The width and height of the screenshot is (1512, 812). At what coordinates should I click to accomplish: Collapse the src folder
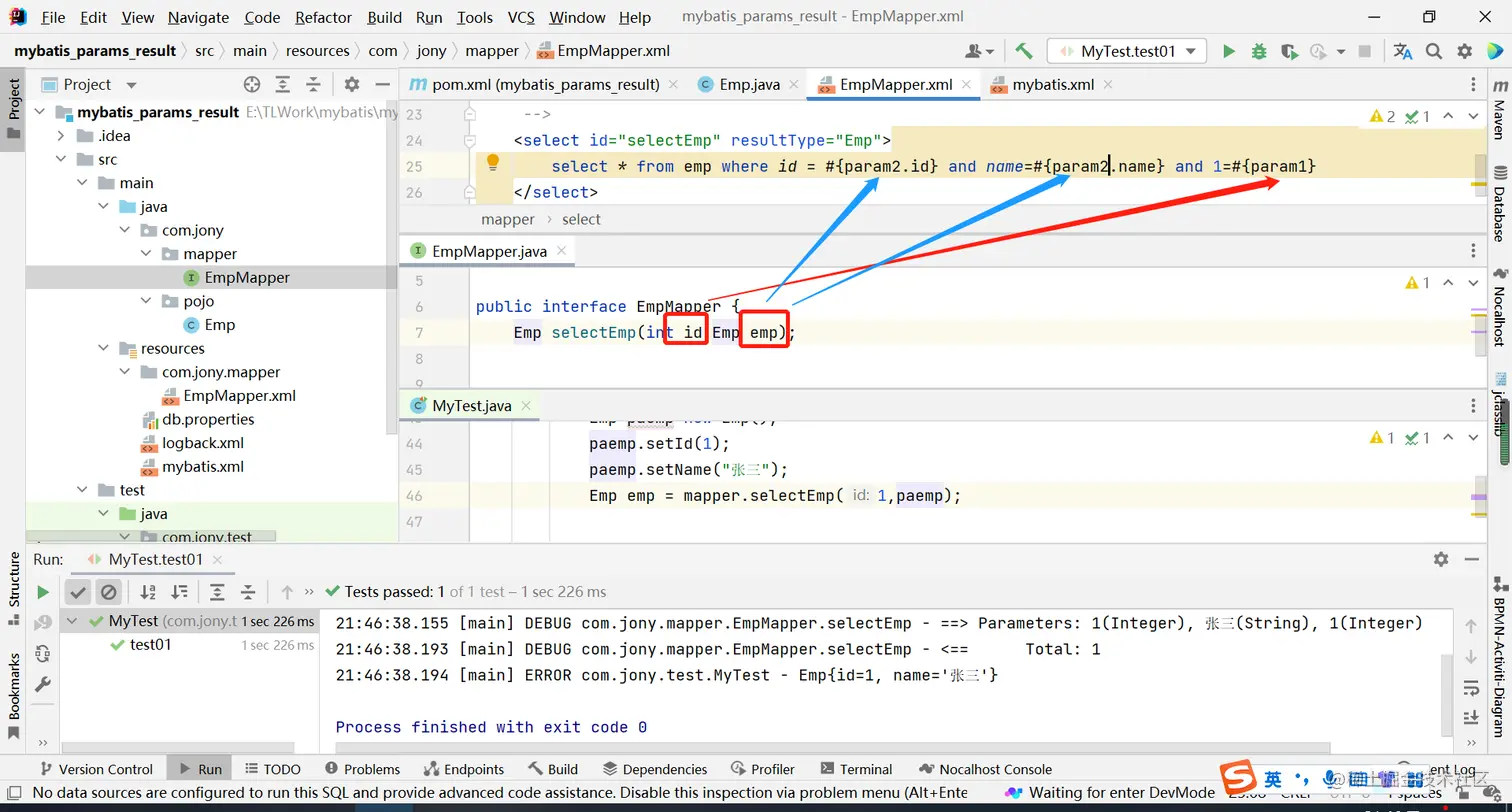[61, 159]
